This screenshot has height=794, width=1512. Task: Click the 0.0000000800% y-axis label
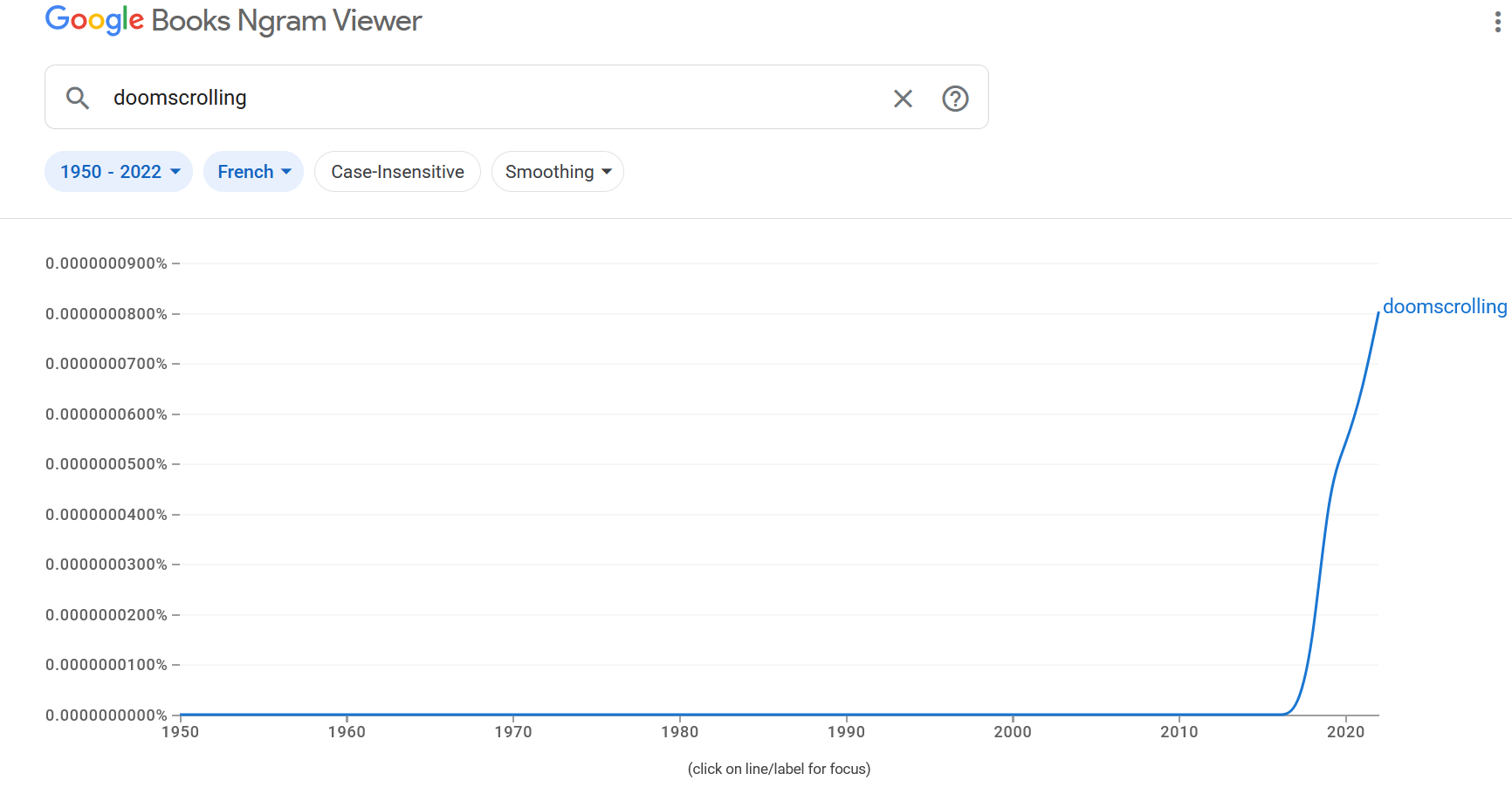click(107, 314)
